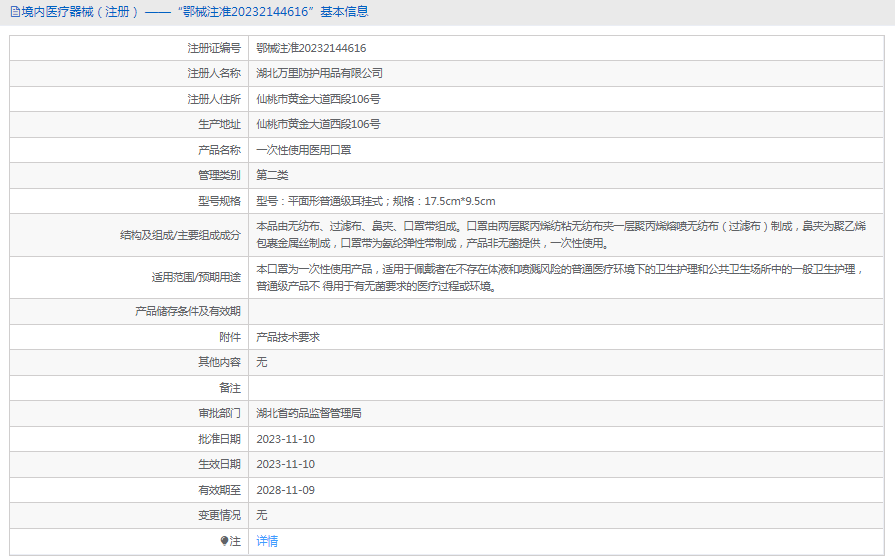Click the 产品储存条件及有效期 label
This screenshot has height=560, width=895.
[x=188, y=312]
